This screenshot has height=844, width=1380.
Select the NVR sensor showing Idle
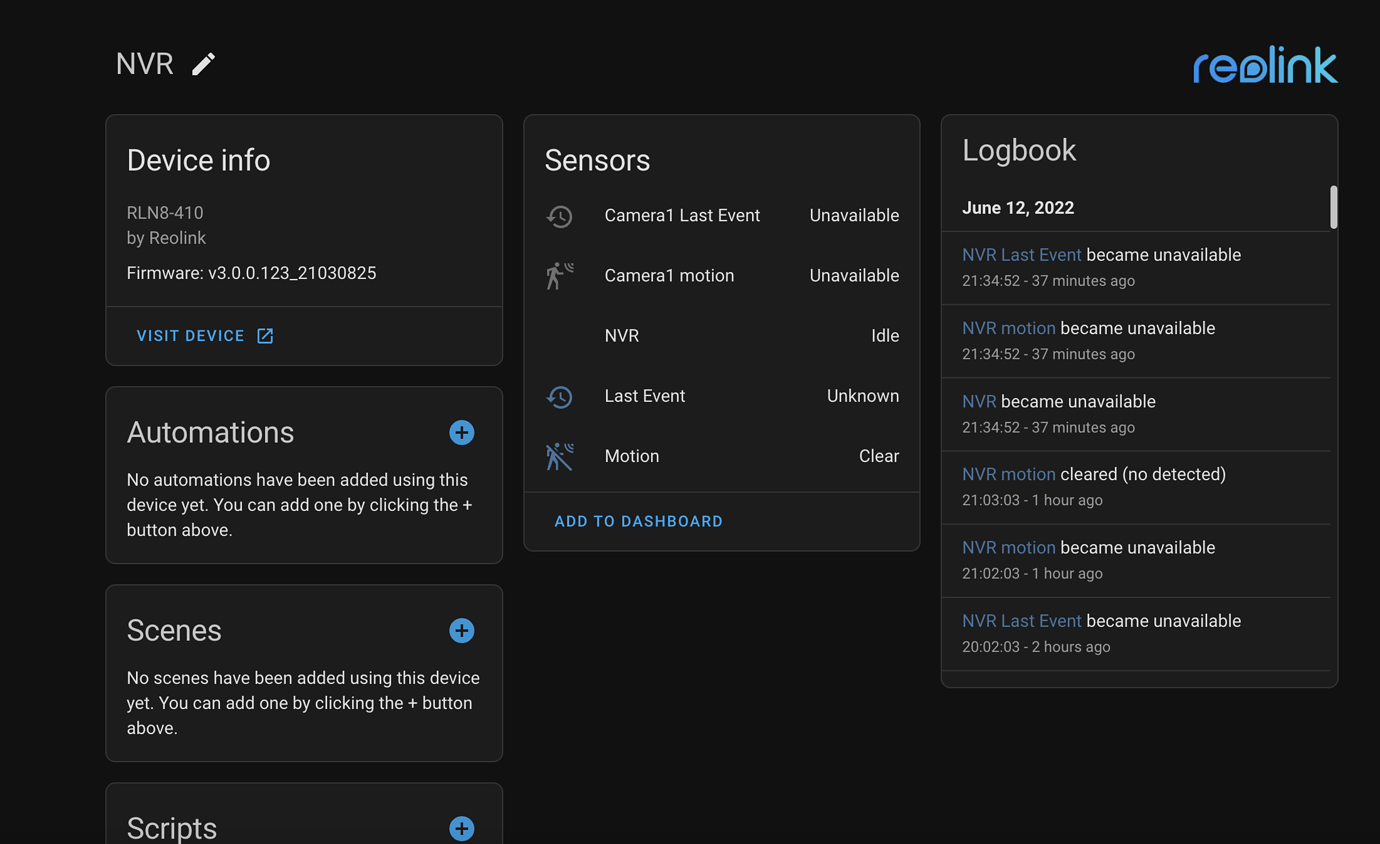[x=622, y=336]
